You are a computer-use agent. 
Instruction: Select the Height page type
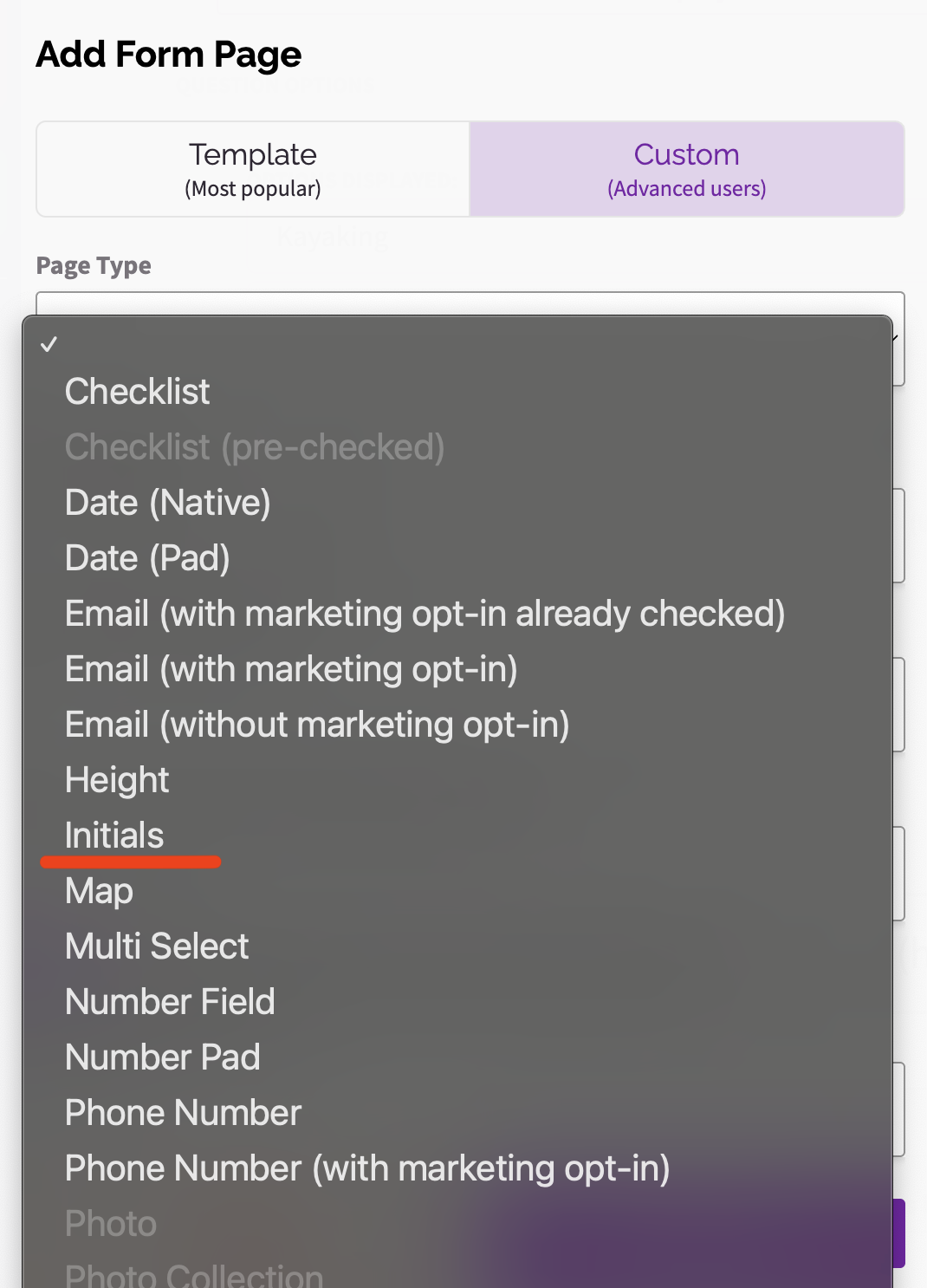pyautogui.click(x=117, y=780)
